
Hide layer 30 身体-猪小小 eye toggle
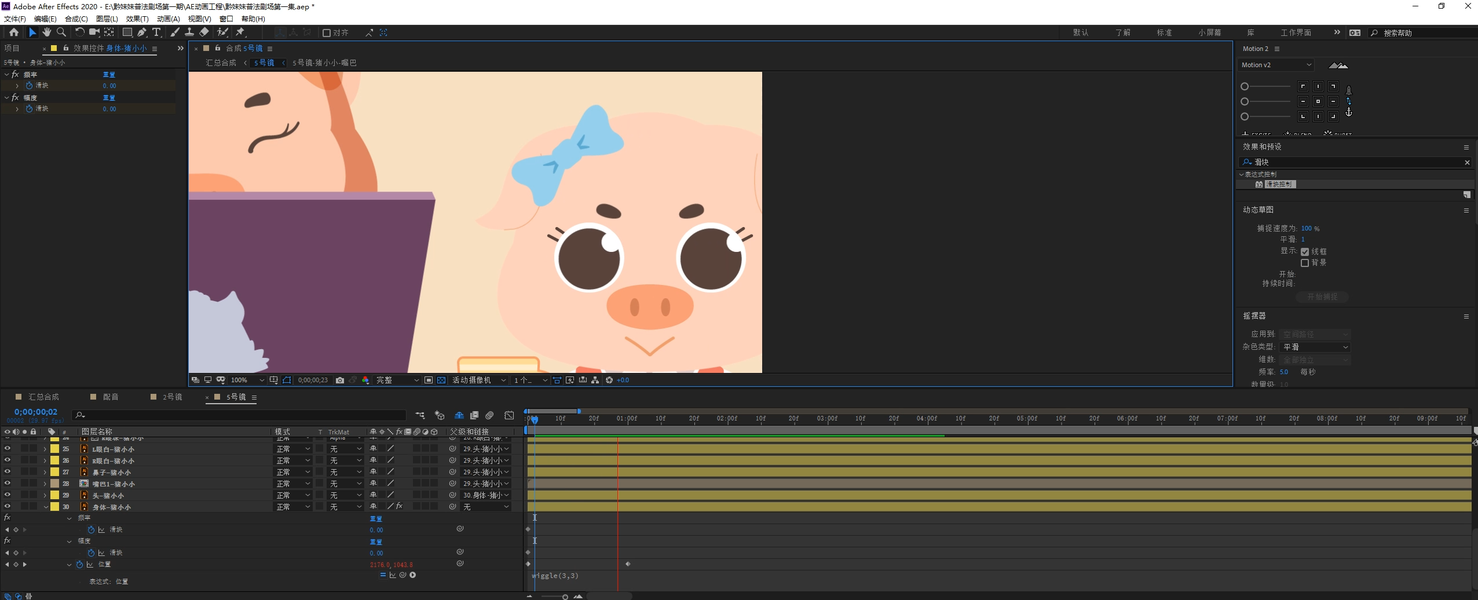coord(7,507)
